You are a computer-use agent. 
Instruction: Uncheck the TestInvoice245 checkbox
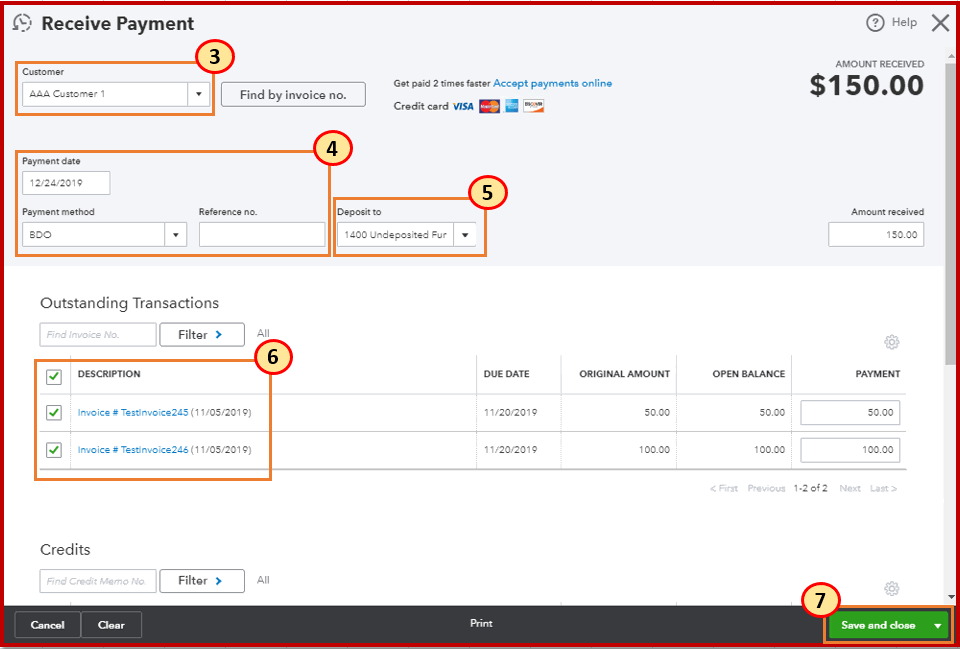(x=54, y=413)
